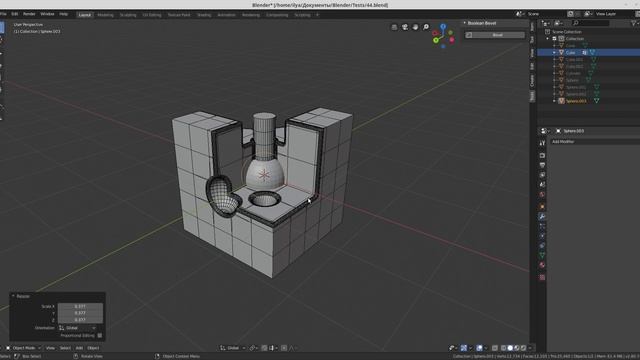The height and width of the screenshot is (360, 640).
Task: Collapse the Boolean Bevel panel
Action: tap(464, 23)
